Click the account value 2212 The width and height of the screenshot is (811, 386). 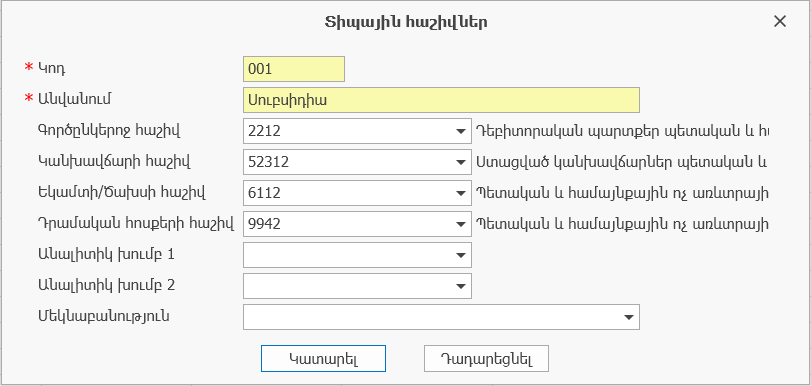tap(264, 131)
